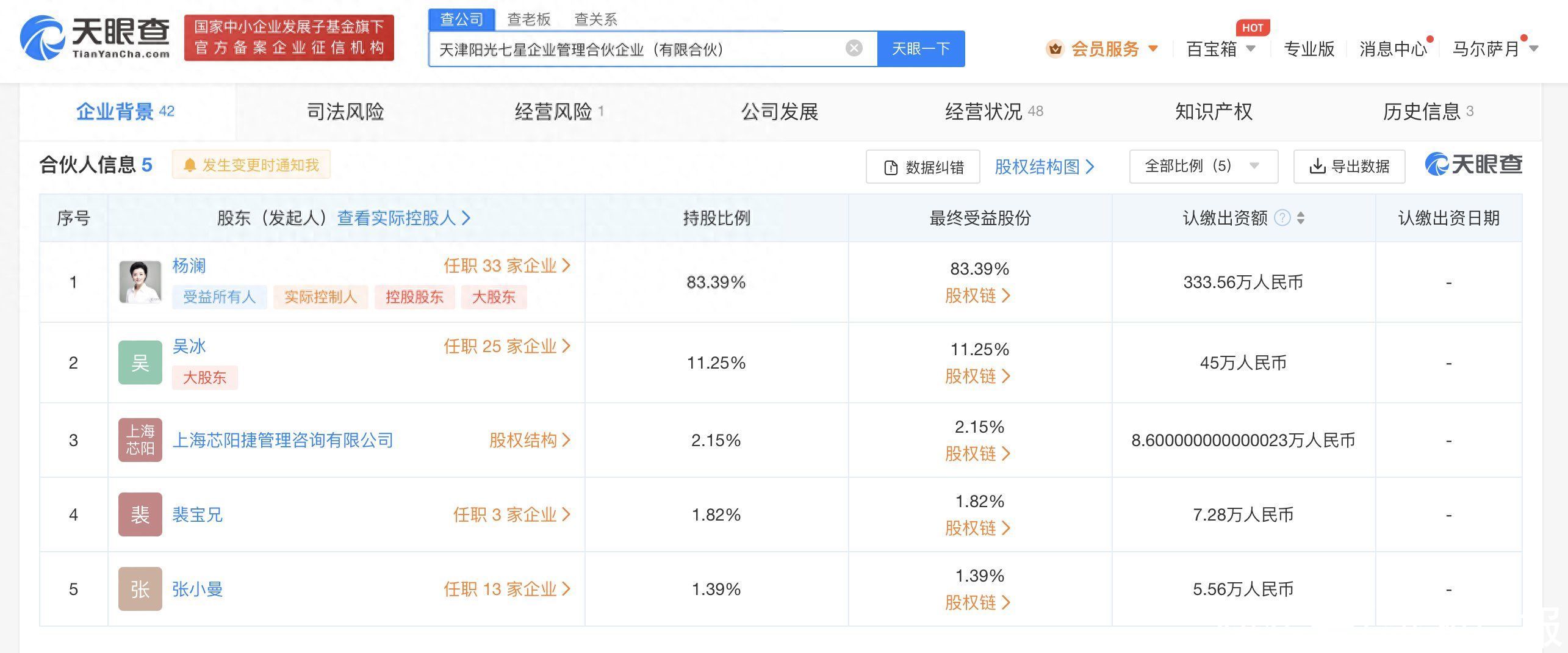Click the data correction document icon
Screen dimensions: 1568x653
click(890, 167)
